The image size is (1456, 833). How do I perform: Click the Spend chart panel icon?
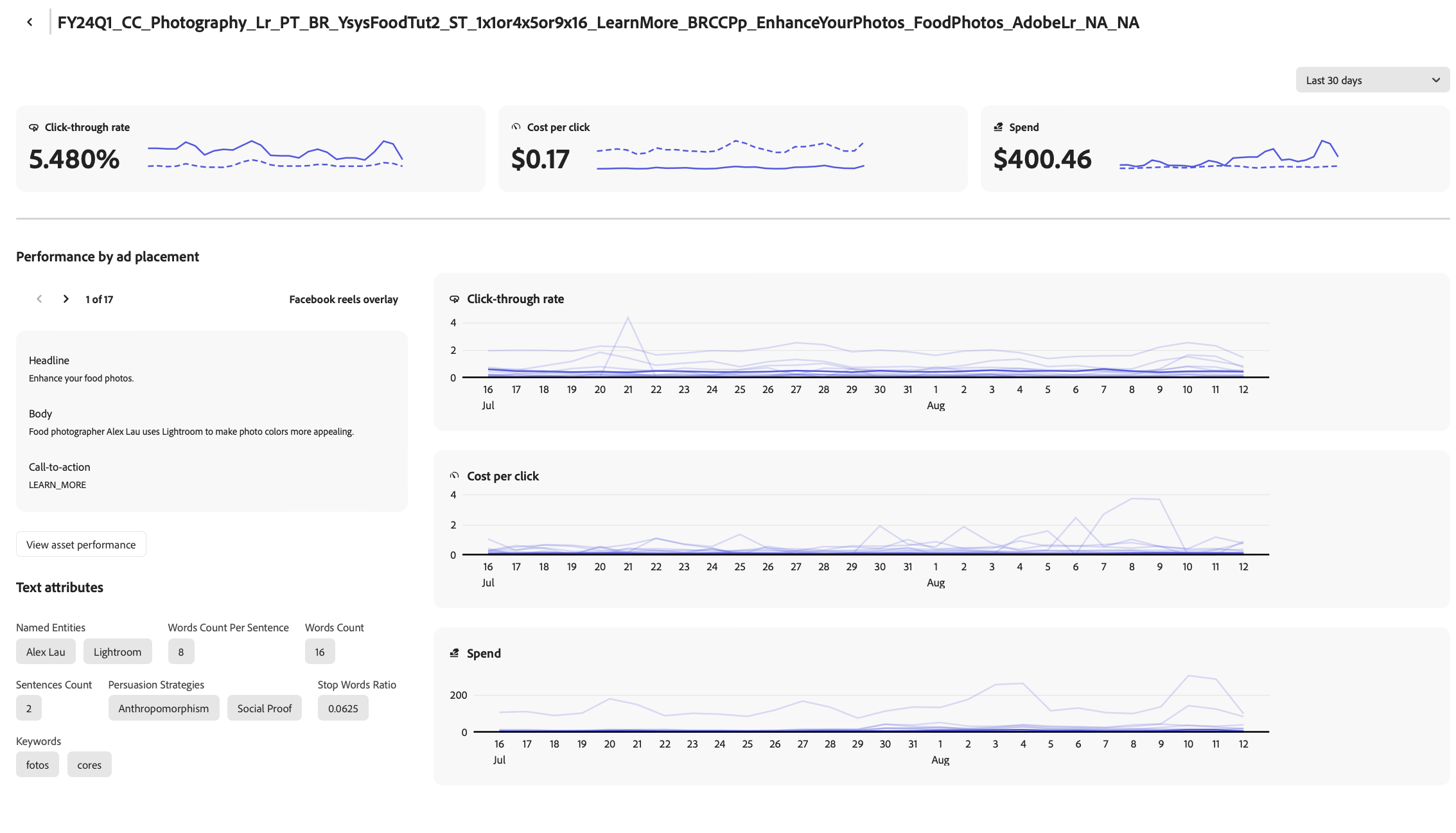tap(454, 653)
